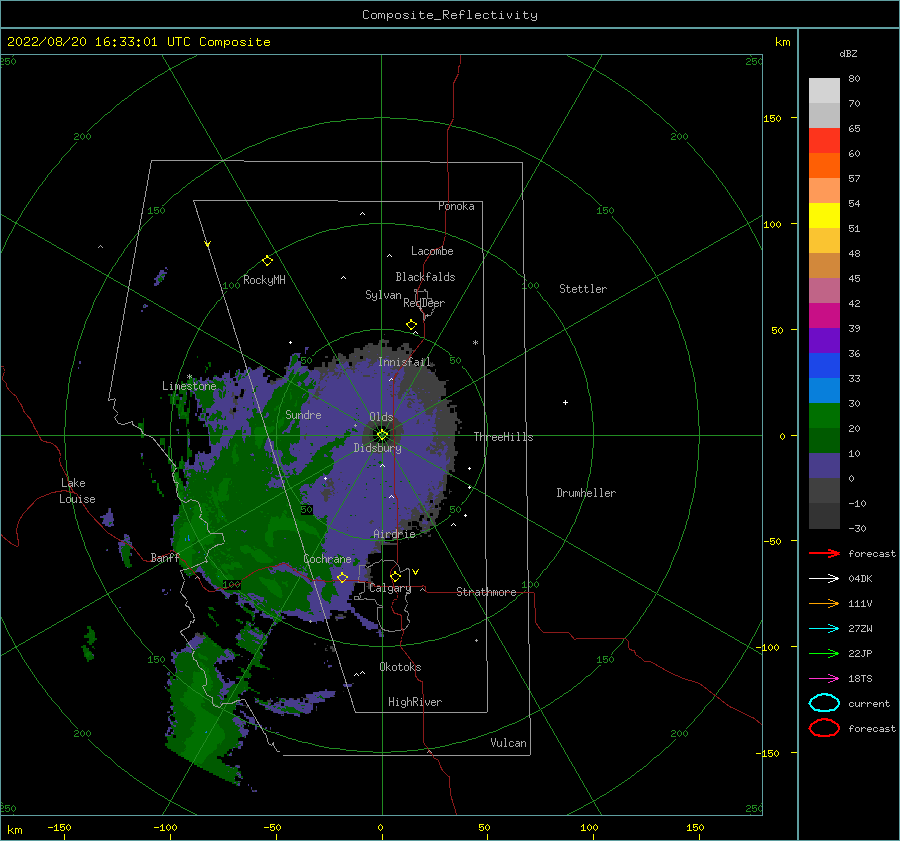Click the white plus marker near Drumheller
Screen dimensions: 900x841
(565, 402)
